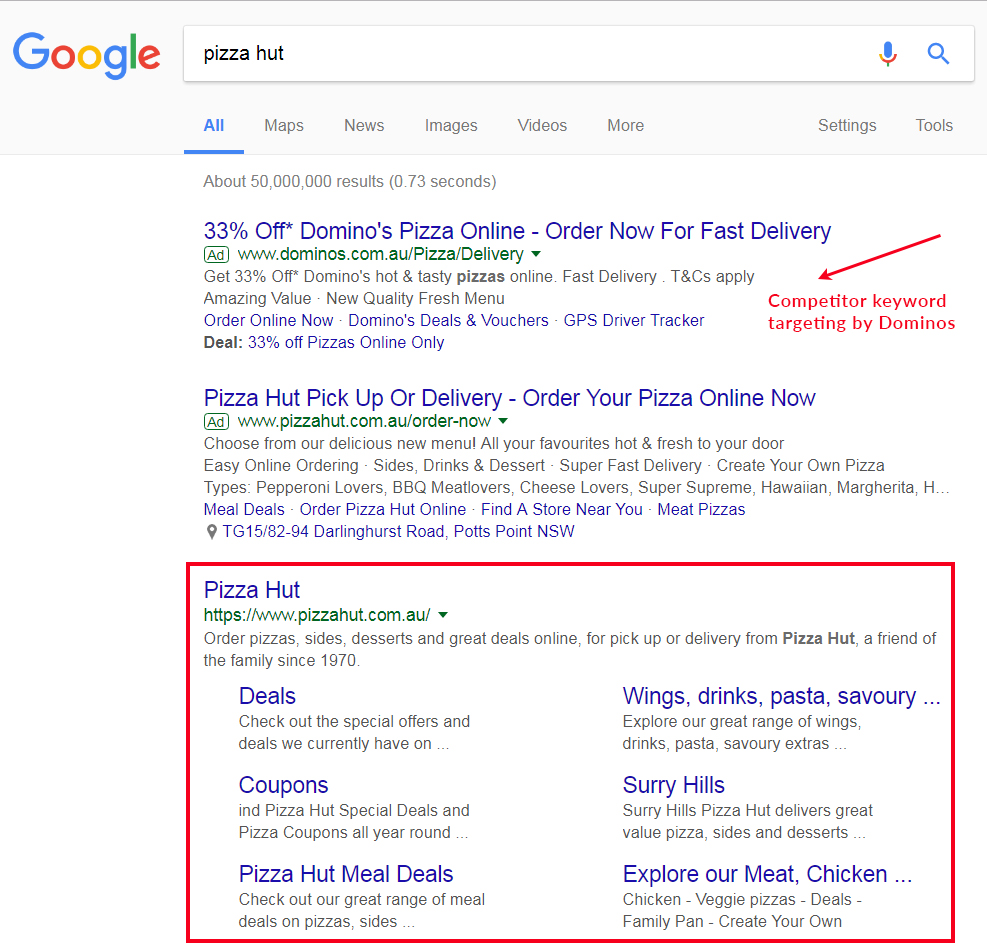Screen dimensions: 987x944
Task: Click the TG15/82-94 Darlinghurst Road address link
Action: pos(398,532)
